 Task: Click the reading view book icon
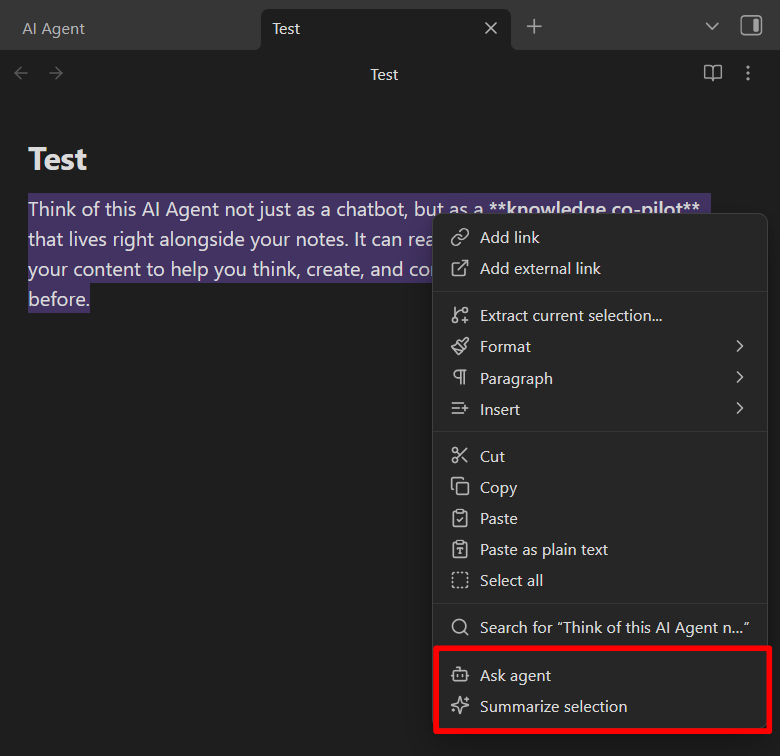point(712,74)
